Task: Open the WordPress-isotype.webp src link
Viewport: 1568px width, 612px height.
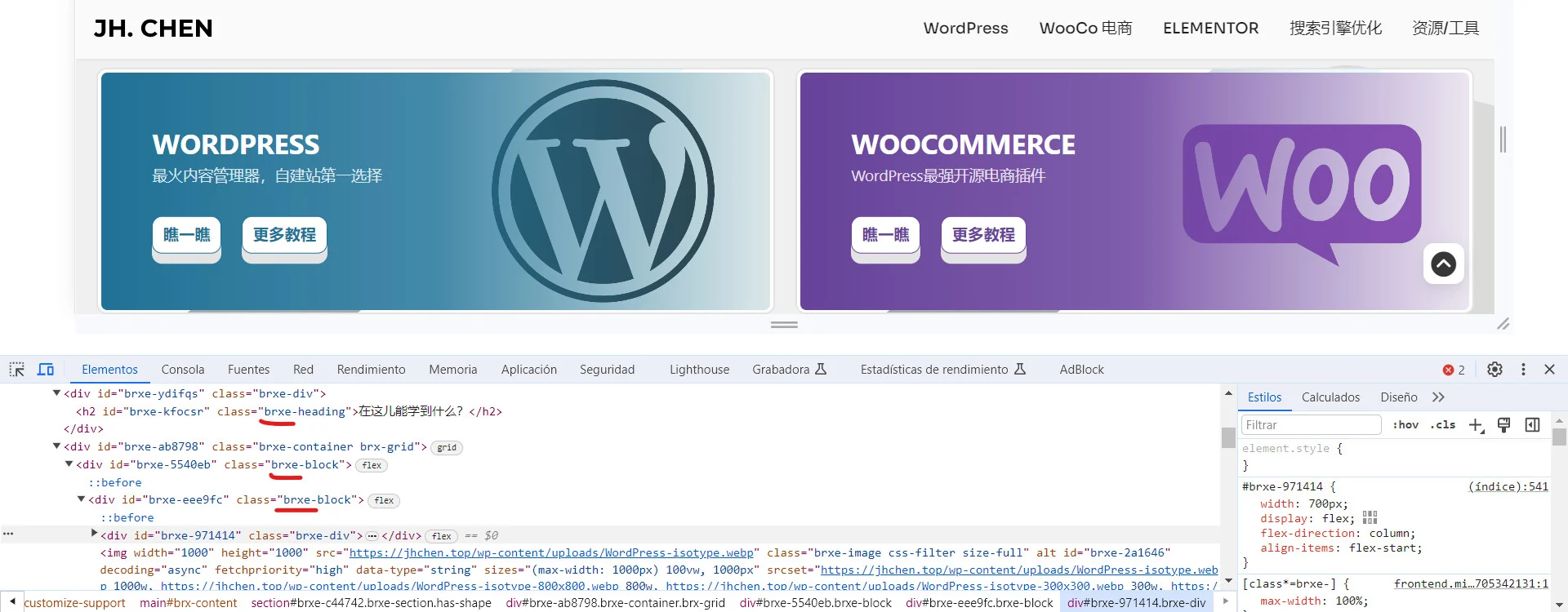Action: point(551,553)
